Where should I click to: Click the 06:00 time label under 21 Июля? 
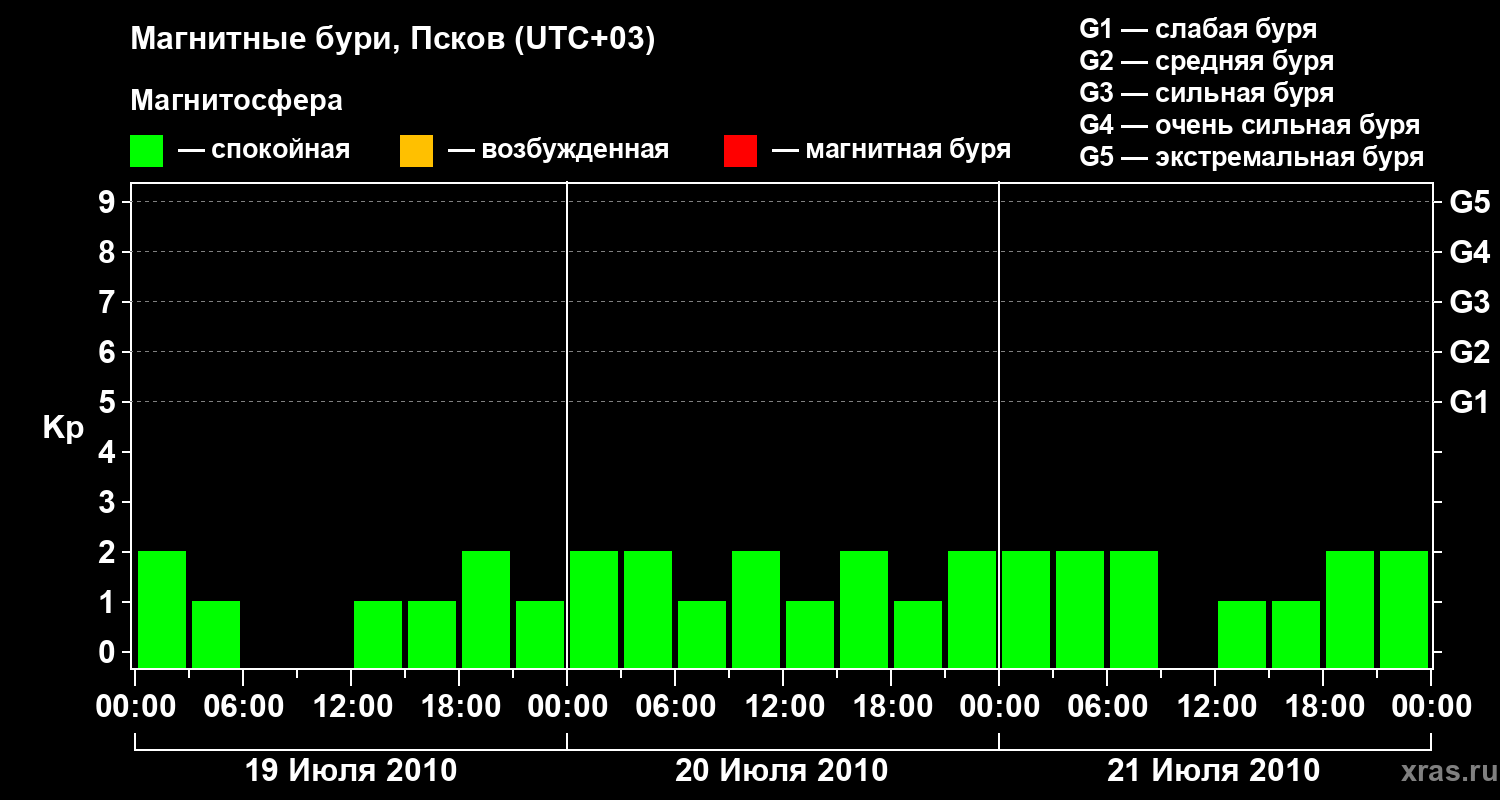point(1107,707)
